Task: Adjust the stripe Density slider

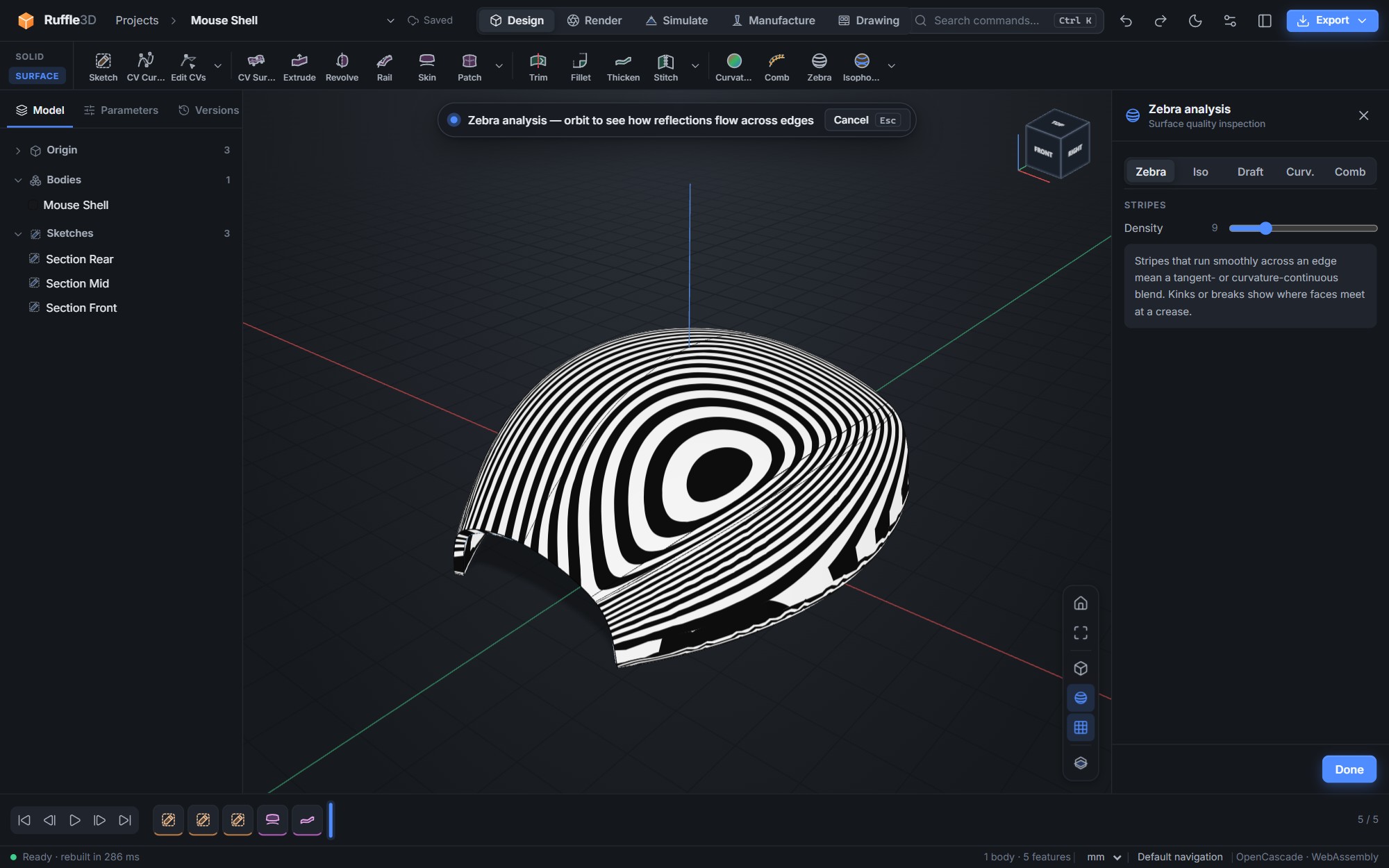Action: (x=1302, y=228)
